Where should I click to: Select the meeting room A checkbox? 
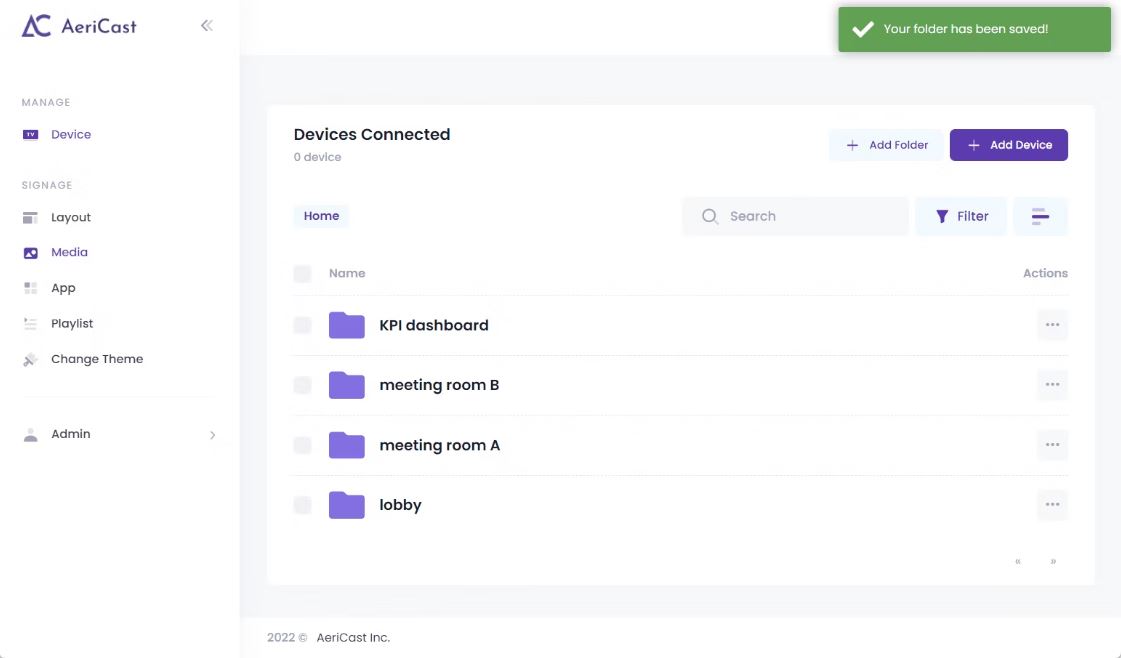302,445
